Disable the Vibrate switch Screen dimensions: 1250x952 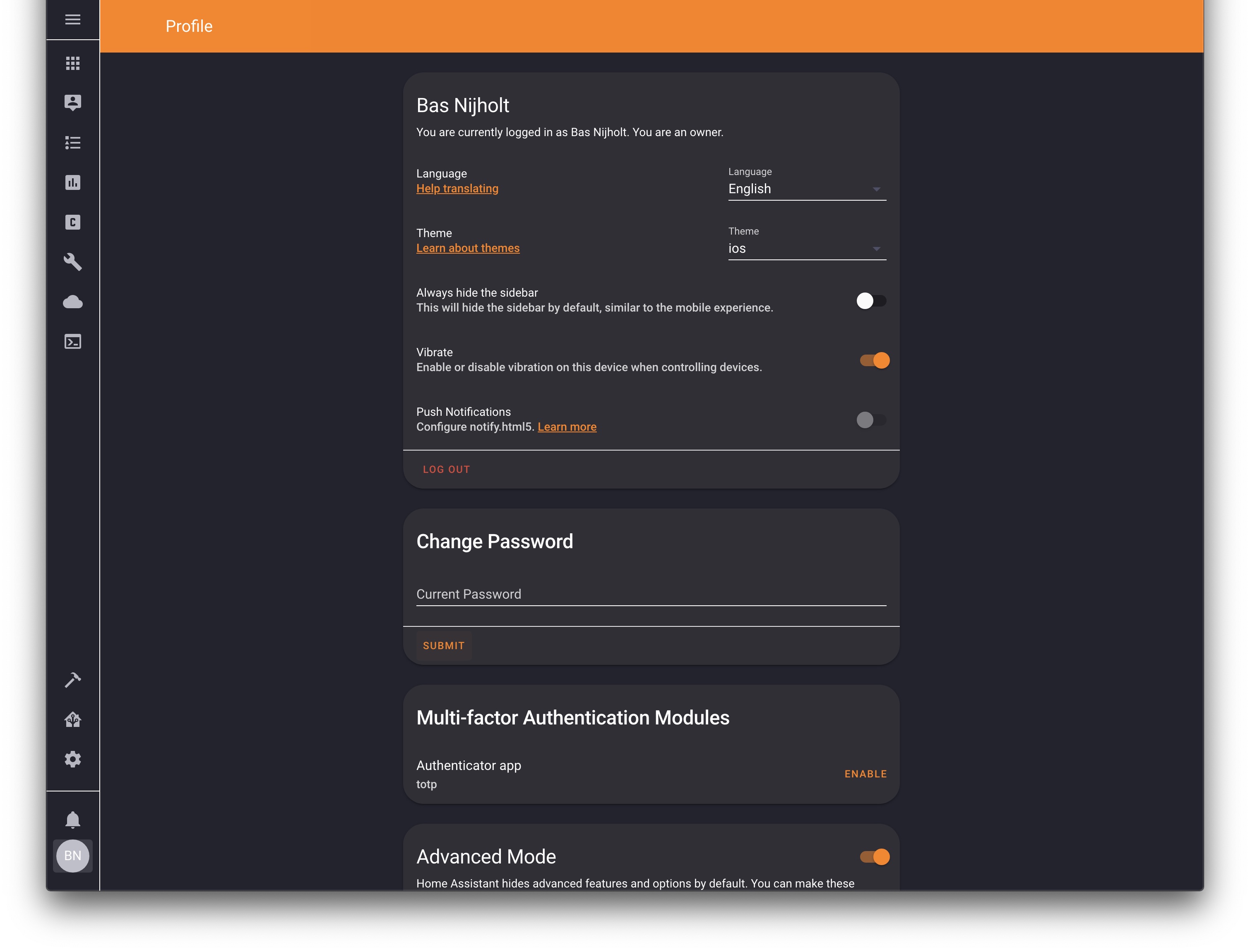[x=874, y=360]
